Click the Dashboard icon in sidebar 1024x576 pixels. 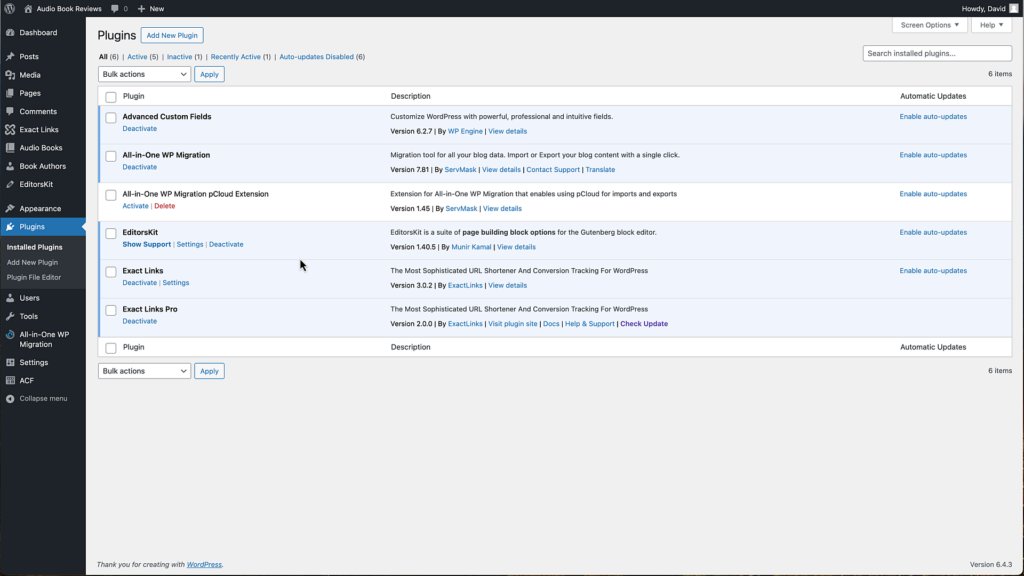point(10,33)
